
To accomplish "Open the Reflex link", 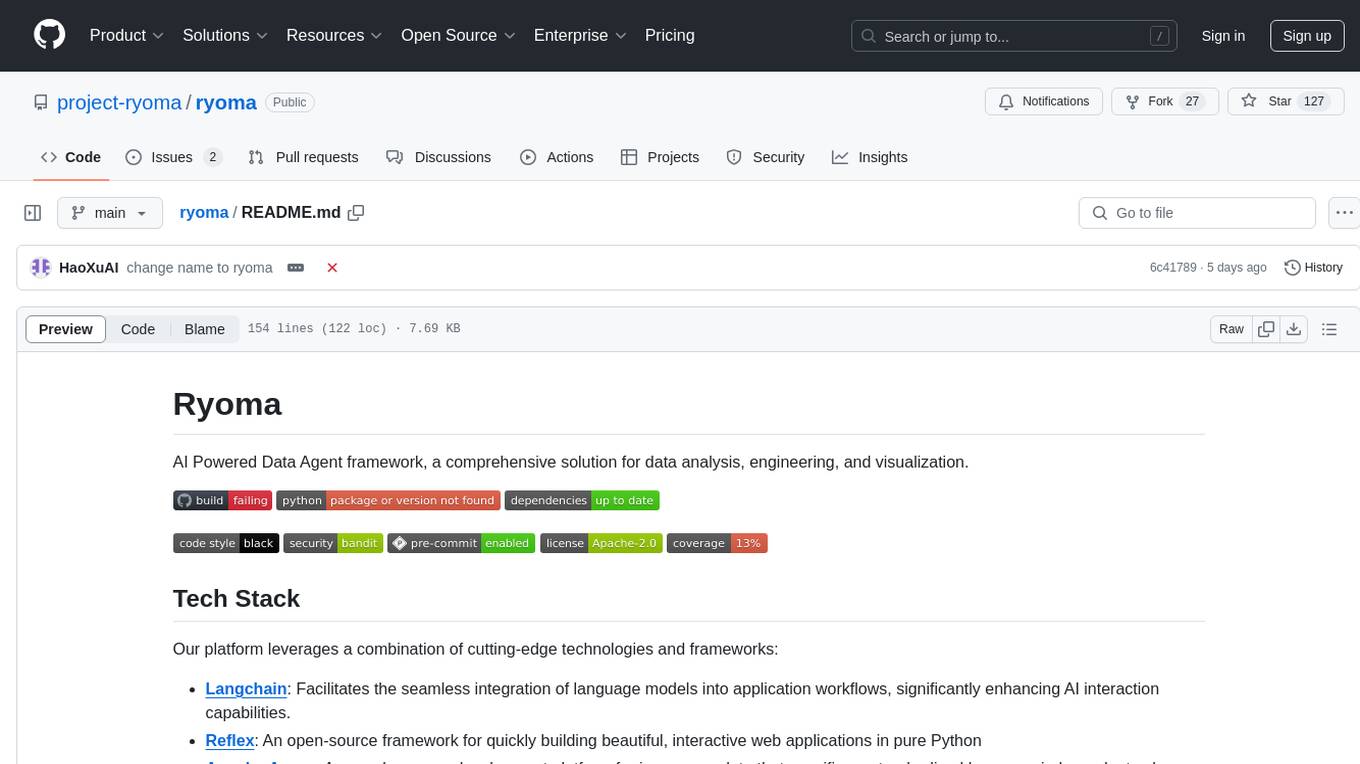I will [x=230, y=740].
